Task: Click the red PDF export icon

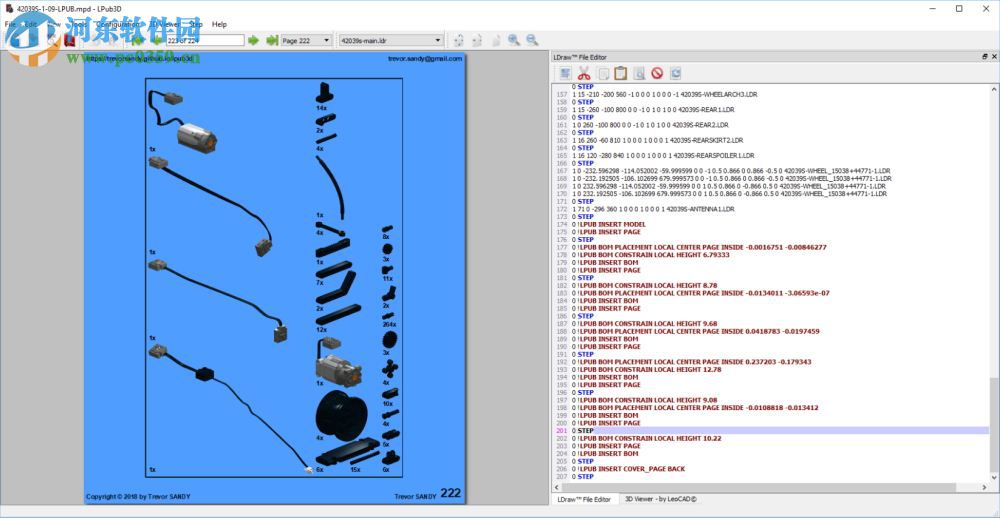Action: [x=70, y=40]
